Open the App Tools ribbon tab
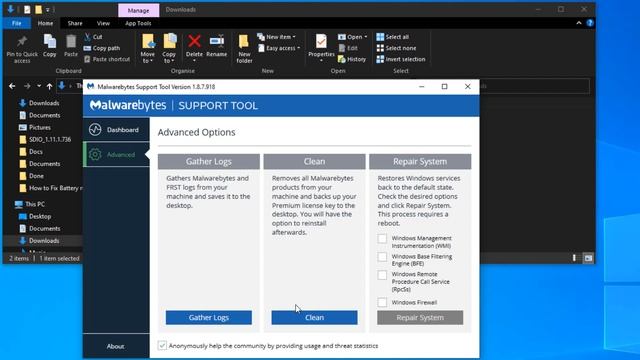Screen dimensions: 640x360 pos(138,23)
